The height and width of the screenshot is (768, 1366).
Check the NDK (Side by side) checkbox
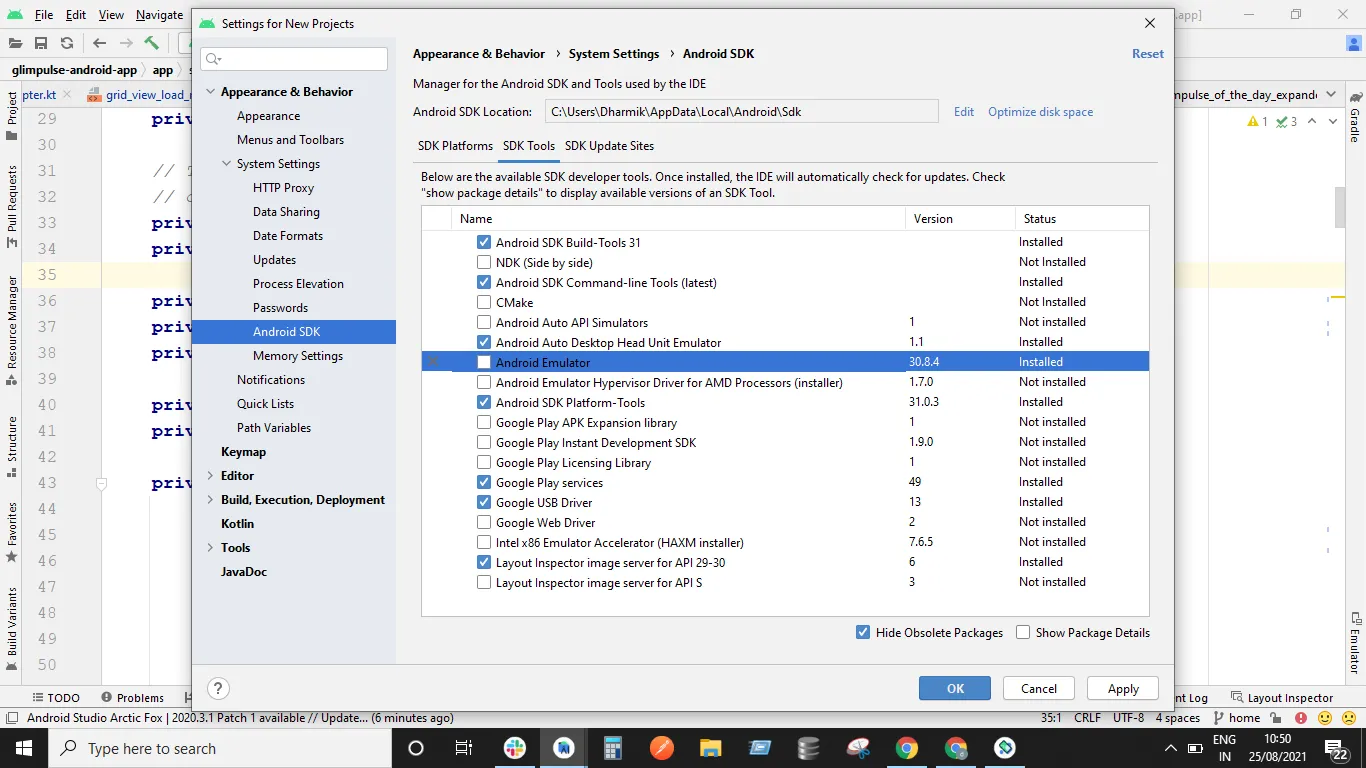point(484,262)
